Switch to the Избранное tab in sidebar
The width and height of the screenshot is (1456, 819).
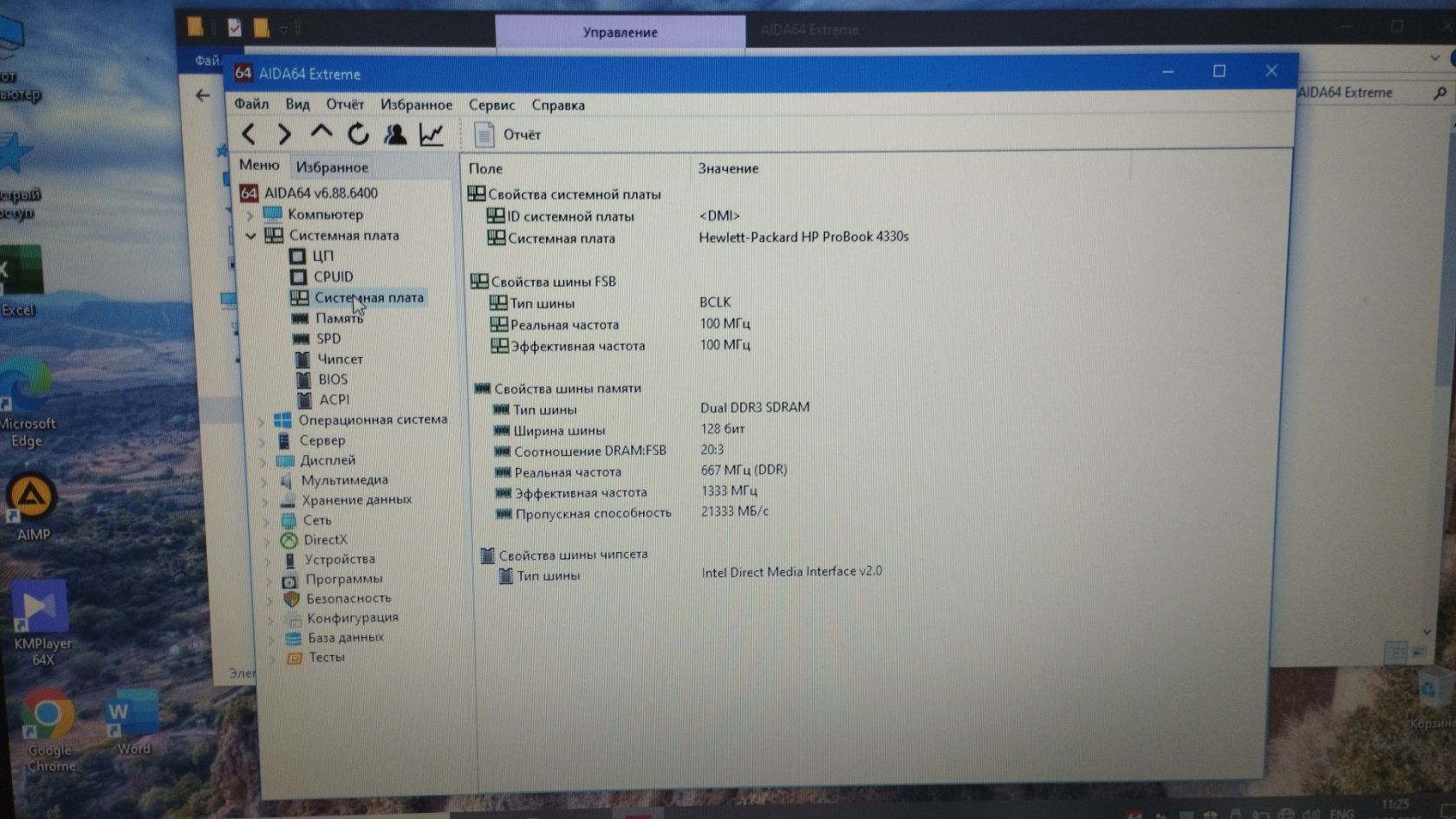click(332, 166)
